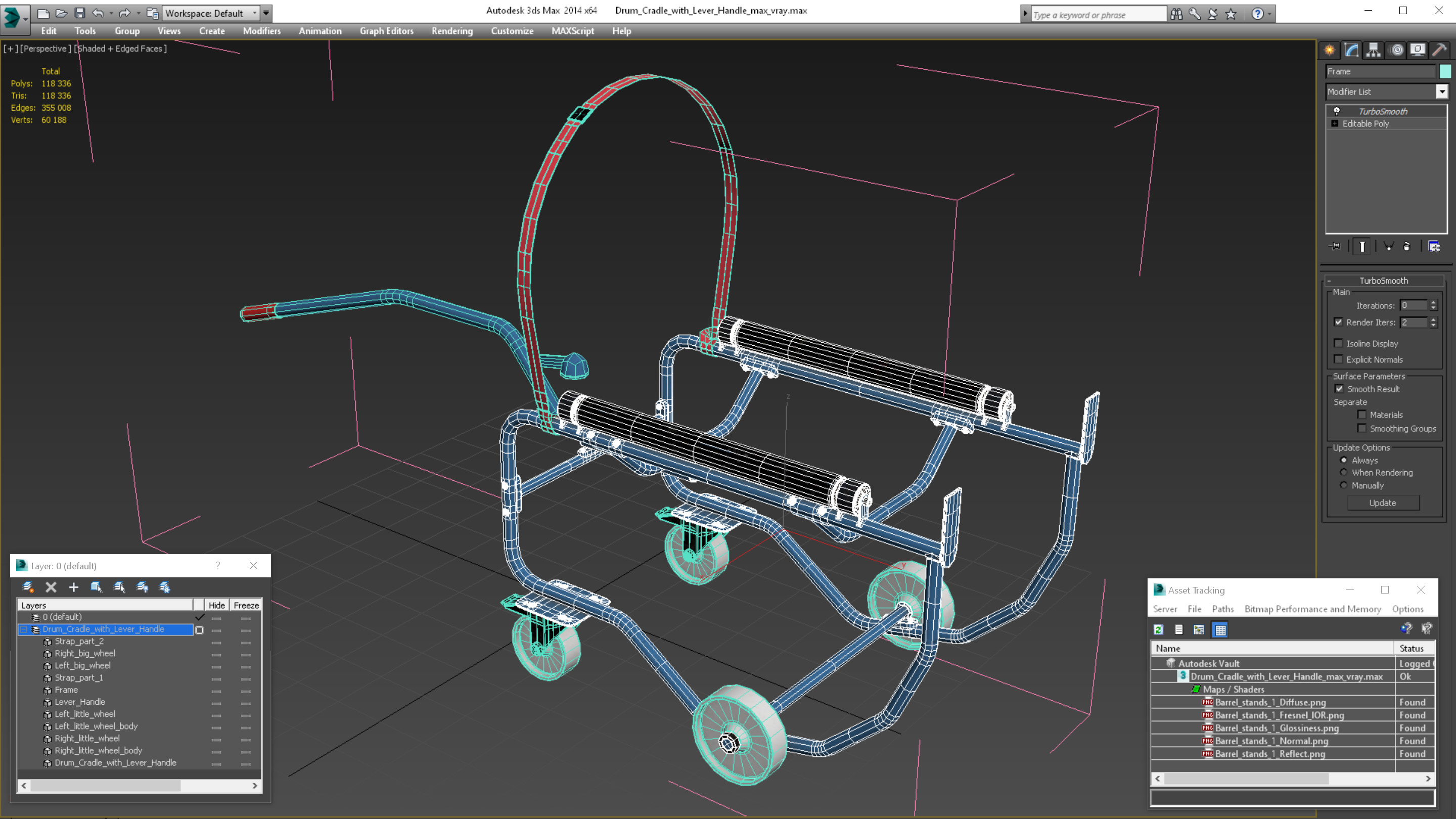Expand Editable Poly plus in modifier stack
This screenshot has width=1456, height=819.
tap(1335, 123)
